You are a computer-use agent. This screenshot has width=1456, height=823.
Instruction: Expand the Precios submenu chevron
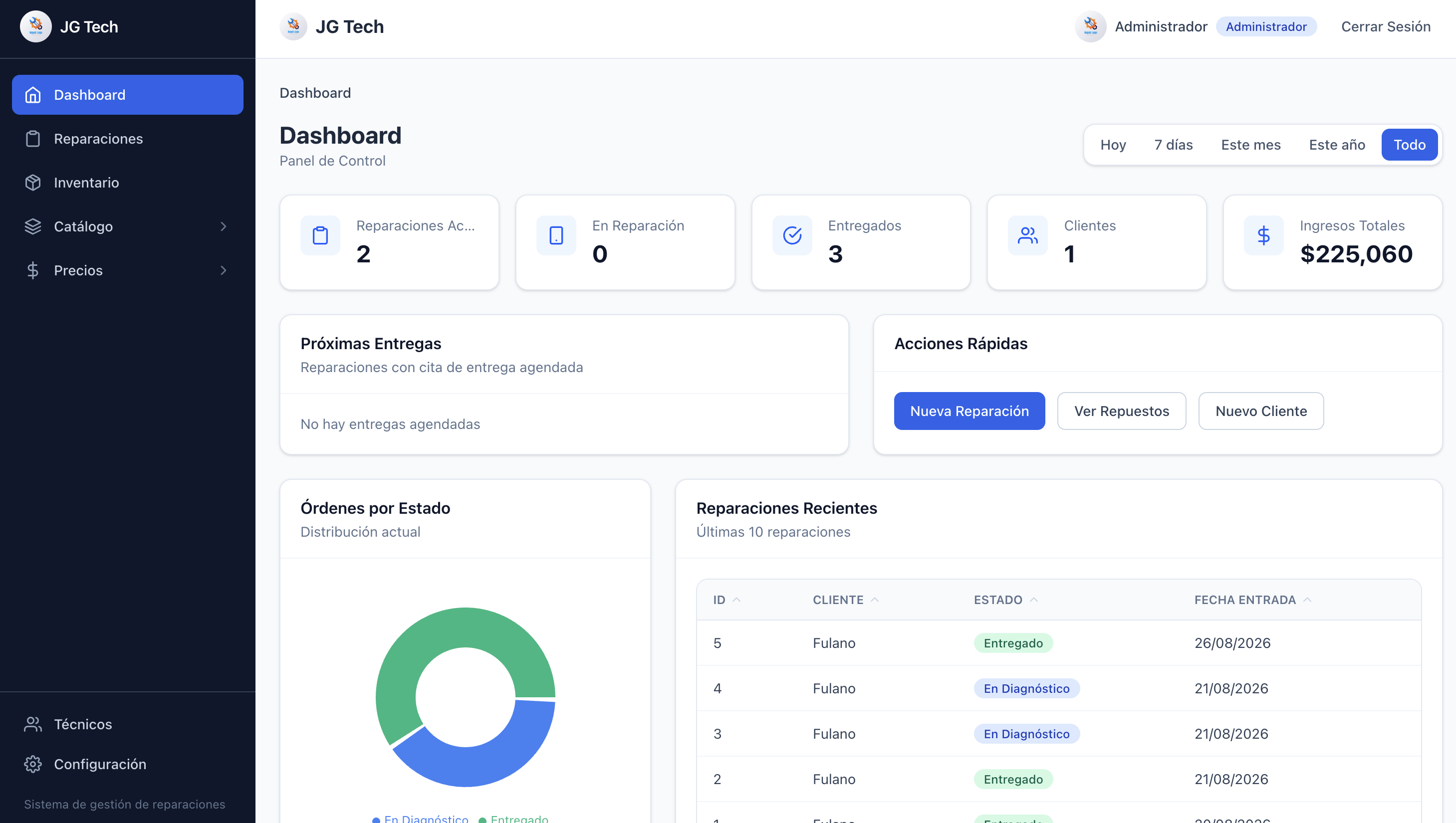tap(224, 270)
